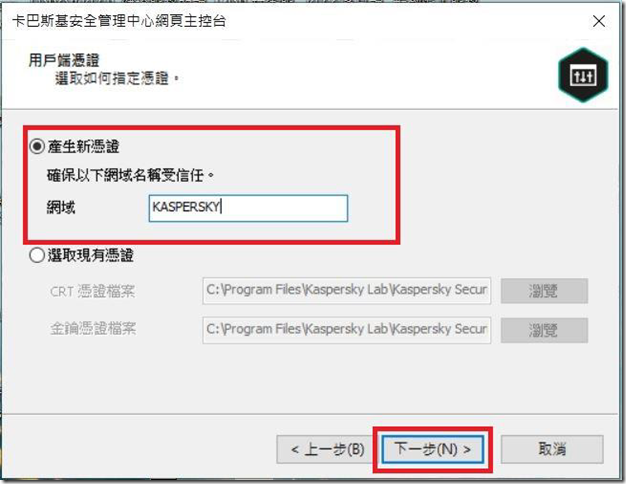Click 瀏覽 next to CRT 憑證檔案
This screenshot has height=484, width=626.
pos(544,291)
